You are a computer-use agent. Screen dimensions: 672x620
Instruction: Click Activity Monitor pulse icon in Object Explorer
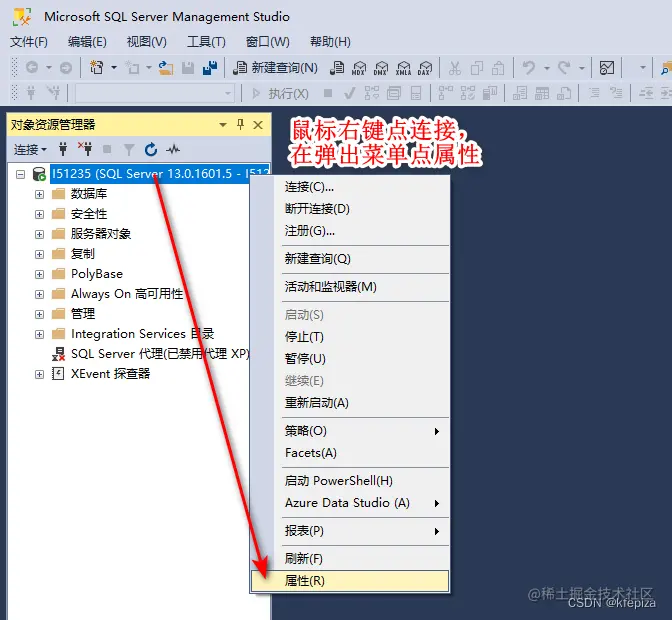click(x=173, y=150)
